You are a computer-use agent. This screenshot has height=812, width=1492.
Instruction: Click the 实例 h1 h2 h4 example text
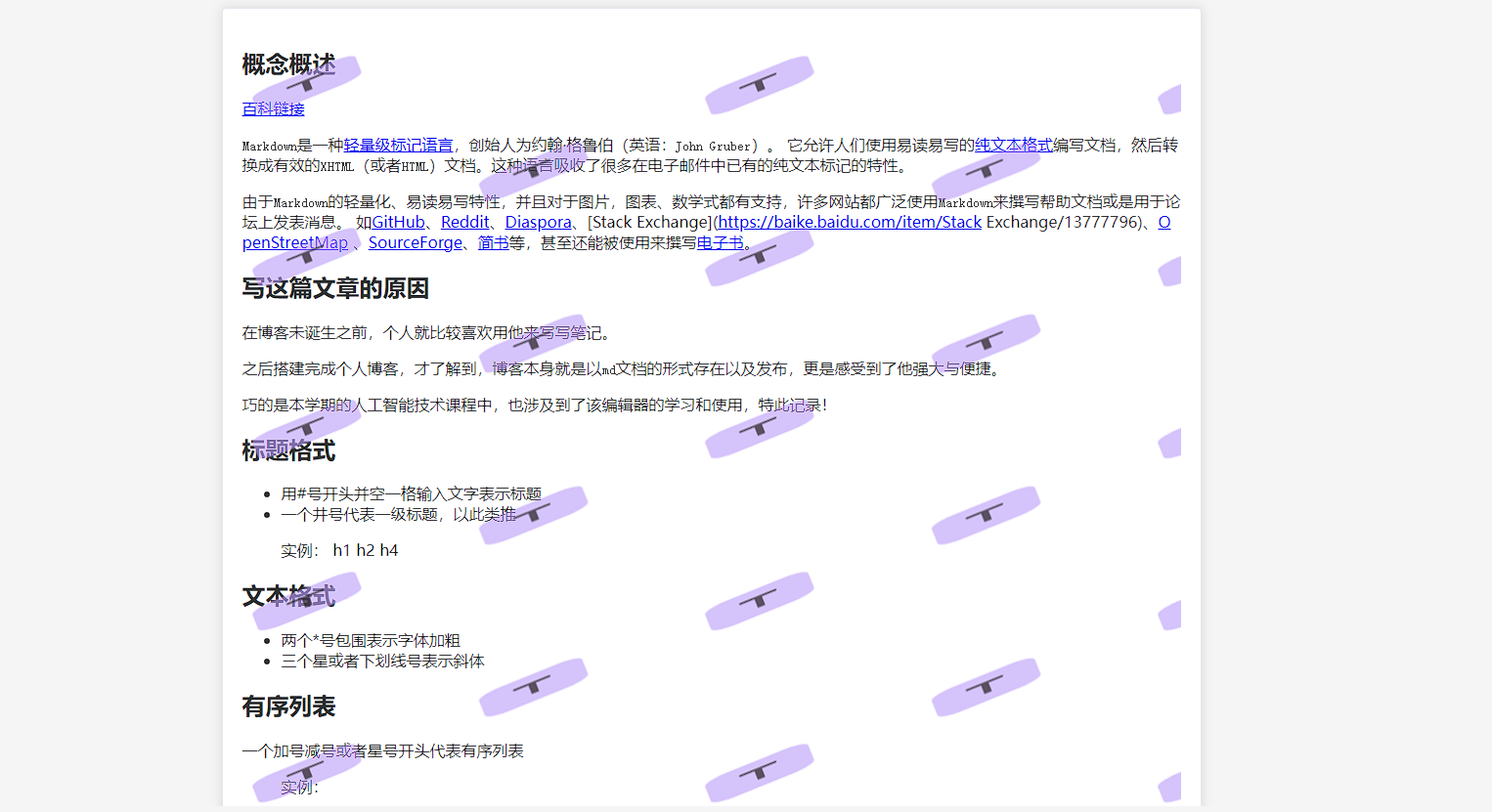337,549
